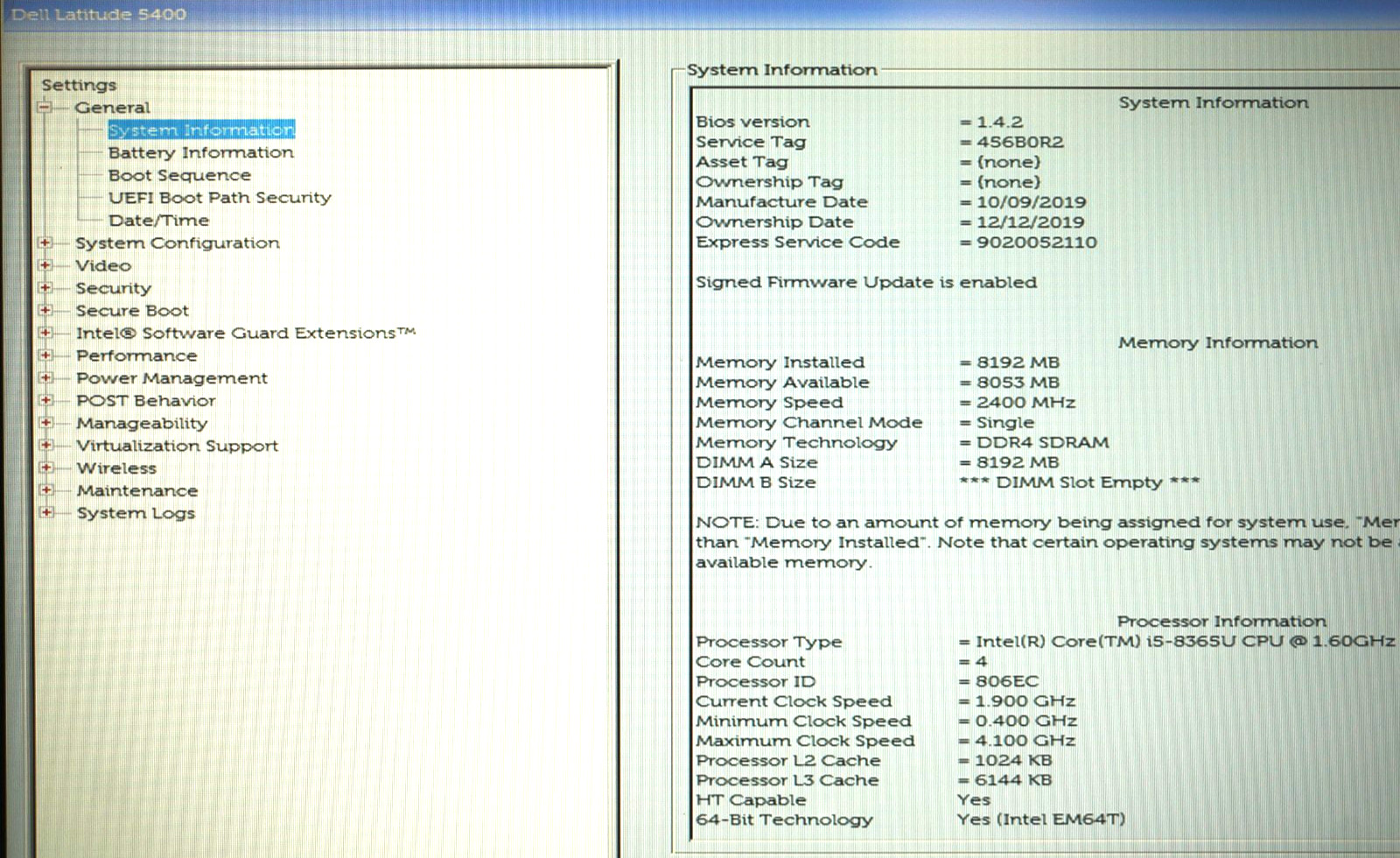Expand the System Configuration node
Image resolution: width=1400 pixels, height=858 pixels.
(x=45, y=243)
